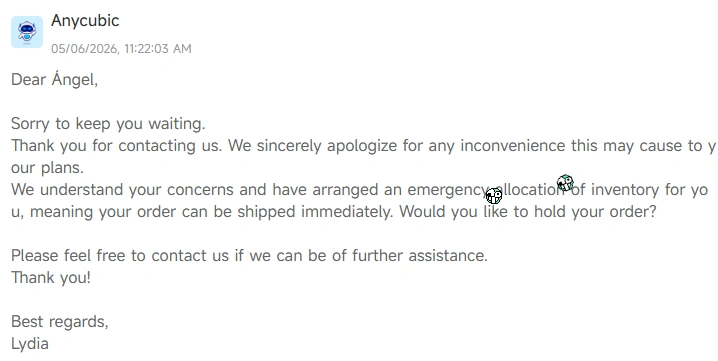Viewport: 718px width, 361px height.
Task: Click the Anycubic robot avatar icon
Action: (27, 32)
